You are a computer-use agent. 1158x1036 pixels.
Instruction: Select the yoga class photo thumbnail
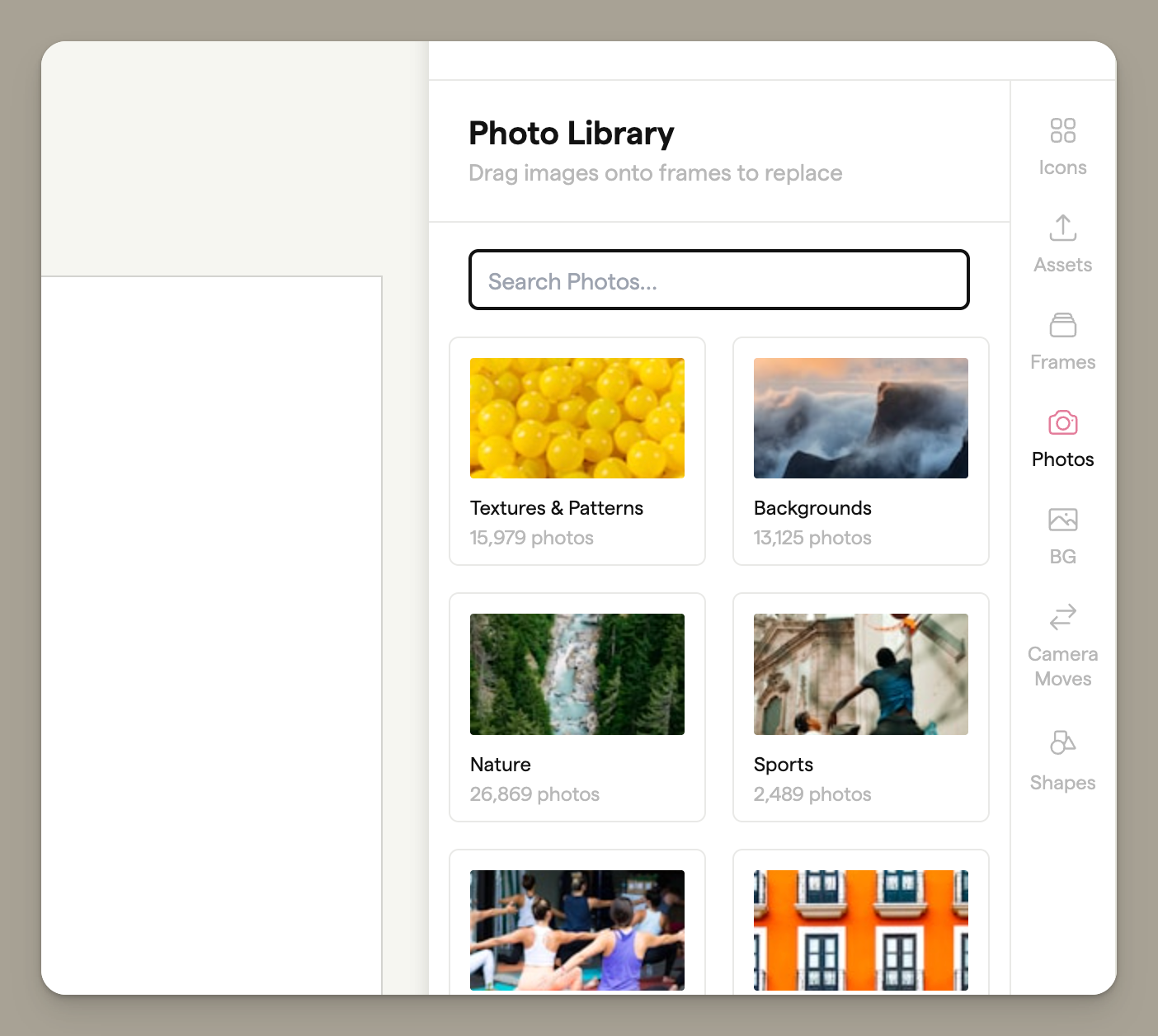tap(577, 930)
